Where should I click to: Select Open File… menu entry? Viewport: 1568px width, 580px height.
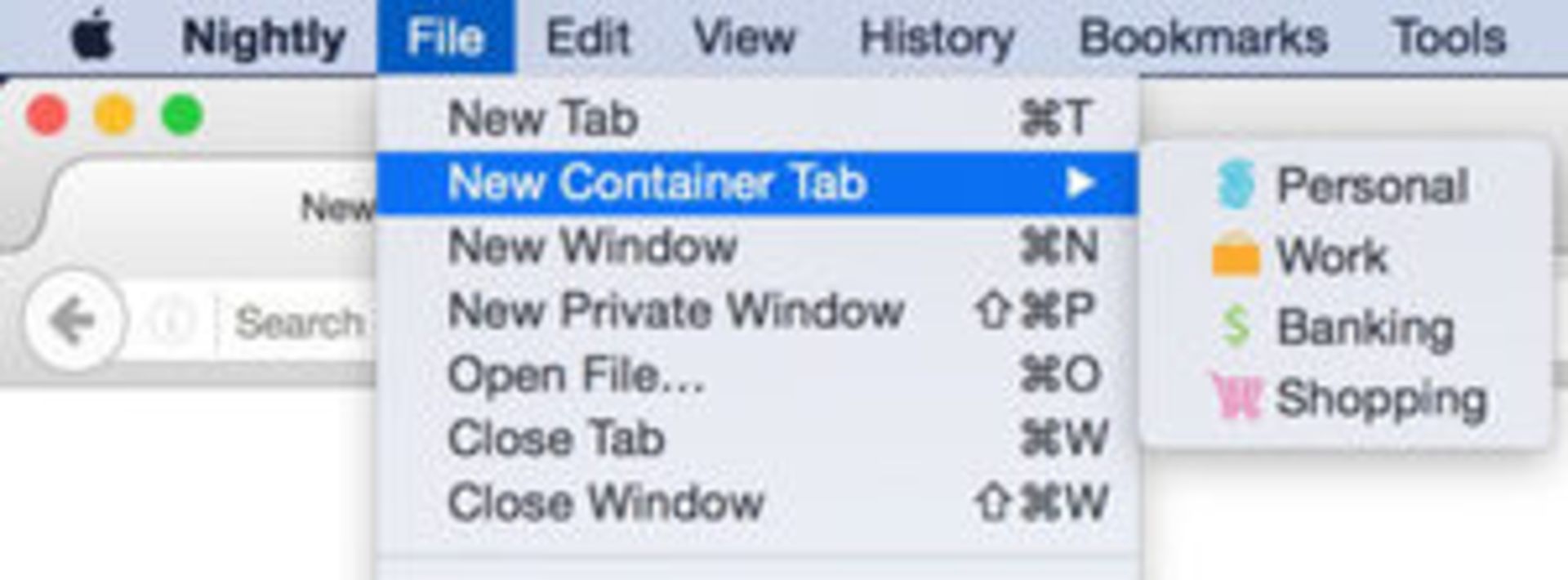tap(757, 375)
